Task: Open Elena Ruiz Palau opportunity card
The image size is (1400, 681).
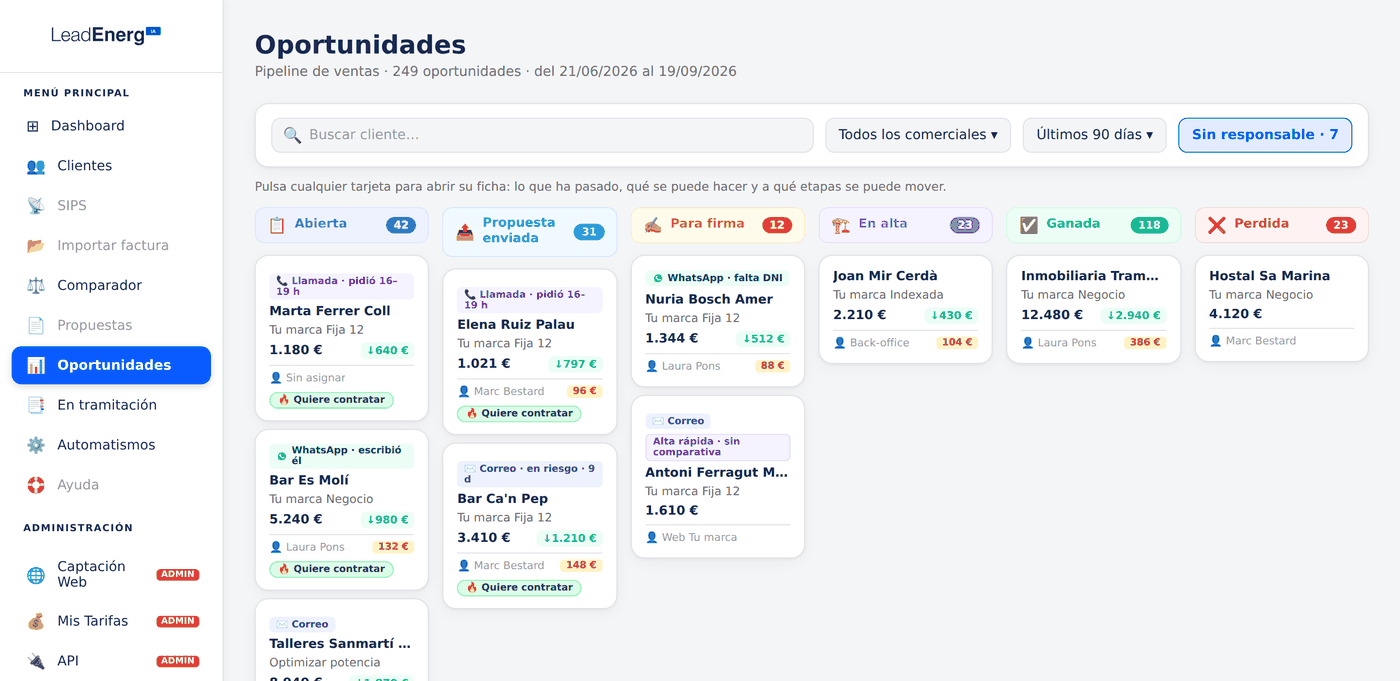Action: tap(530, 352)
